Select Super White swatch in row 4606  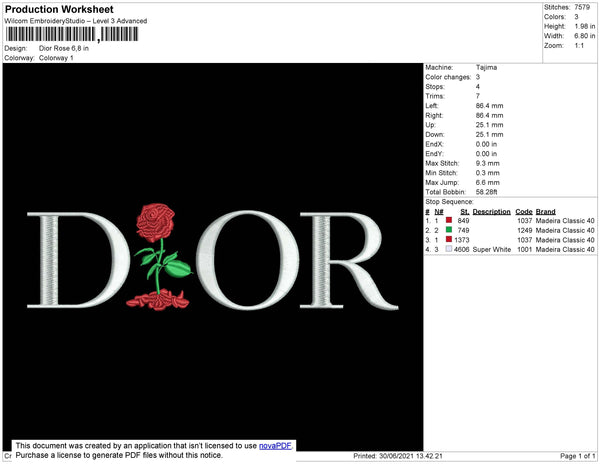point(449,249)
